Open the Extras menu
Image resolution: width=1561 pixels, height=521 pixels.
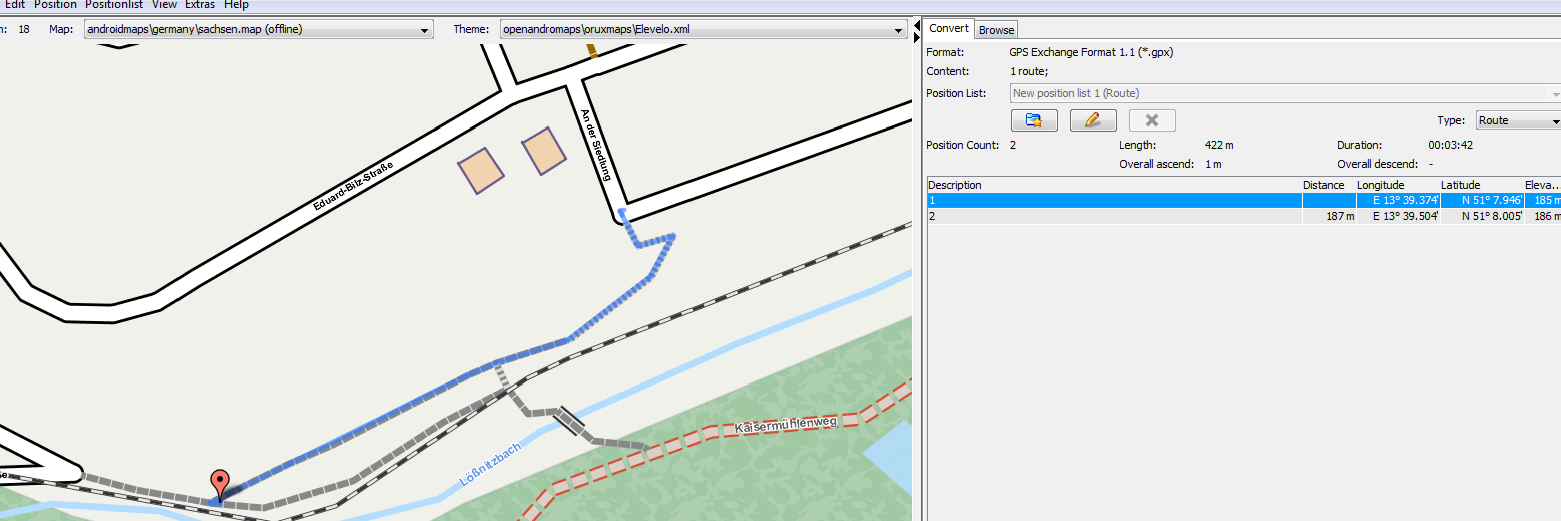click(x=200, y=5)
